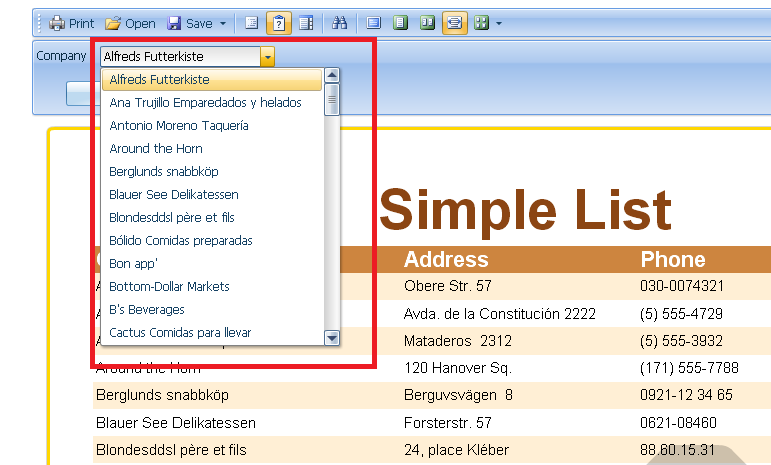Screen dimensions: 771x465
Task: Click the address Mataderos 2312
Action: point(458,341)
